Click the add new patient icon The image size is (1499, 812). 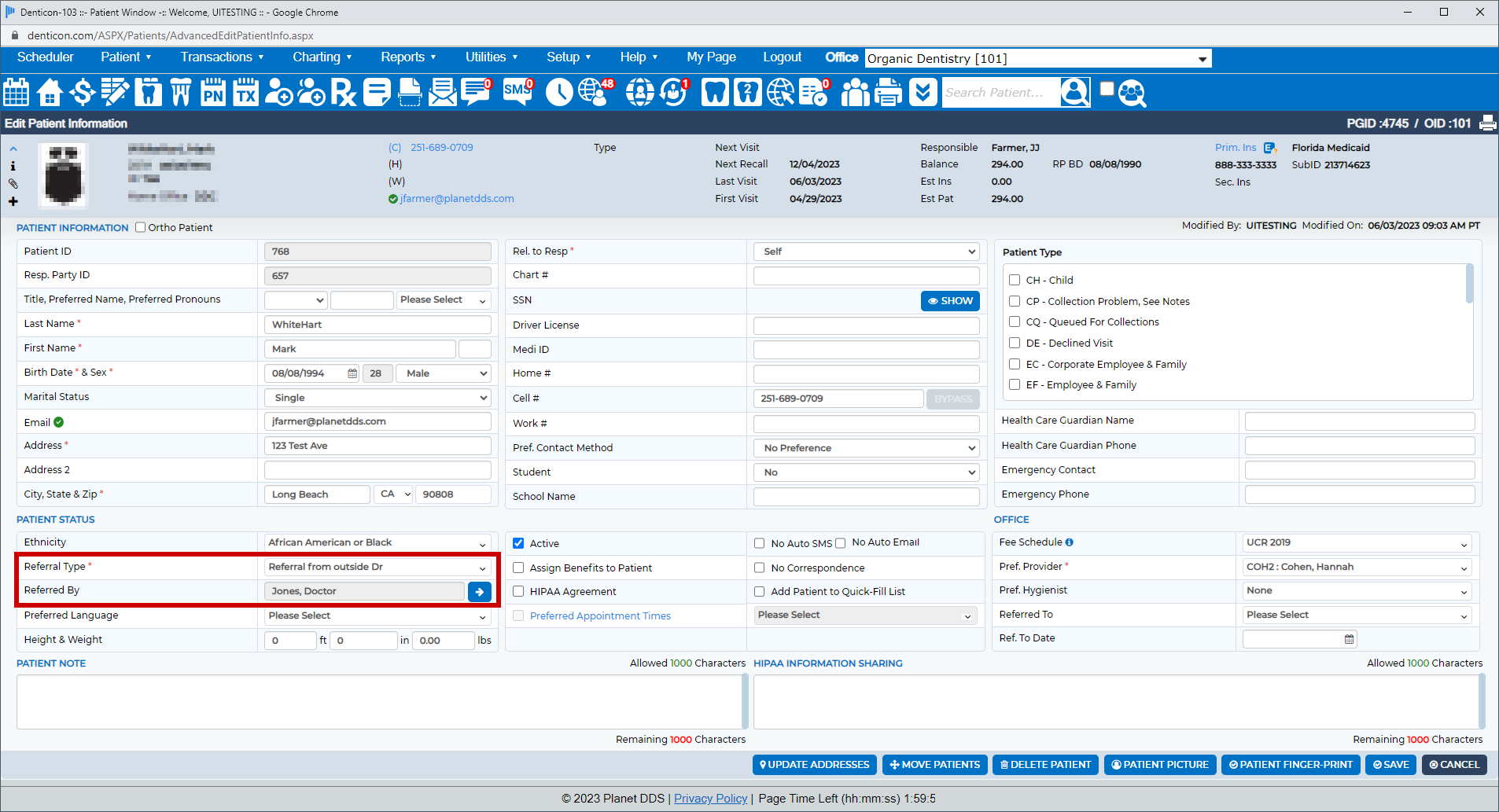pos(279,93)
